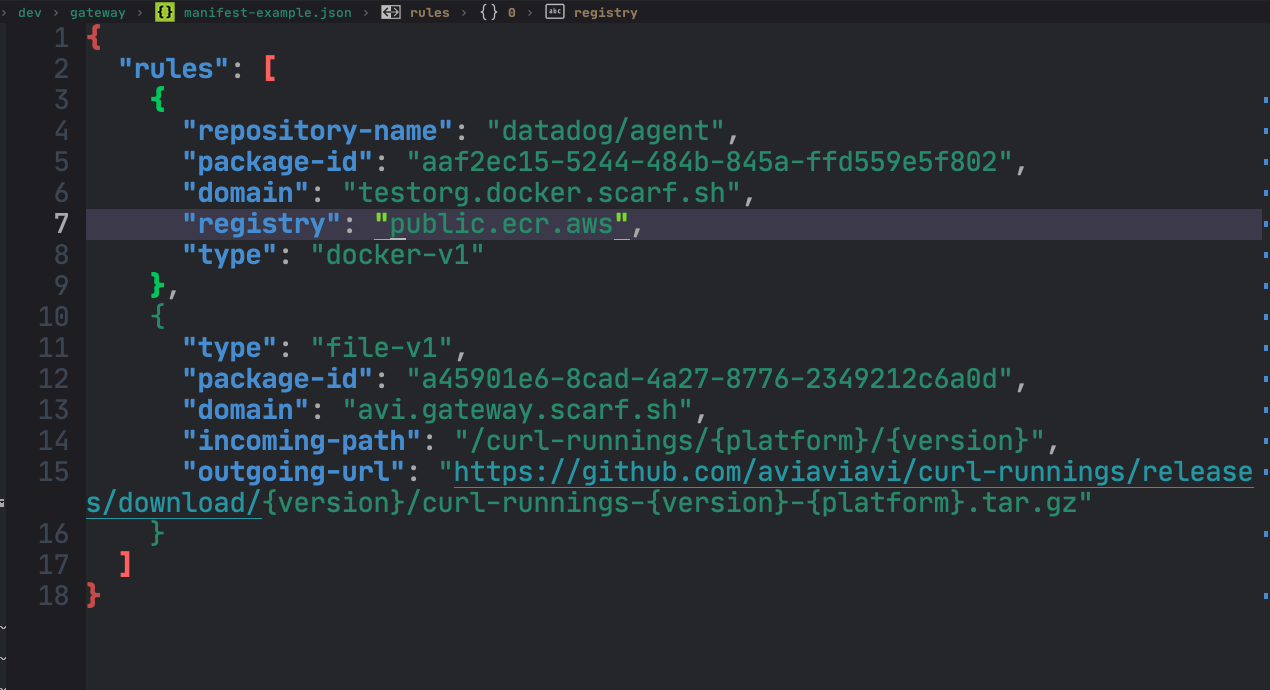The width and height of the screenshot is (1270, 690).
Task: Open the gateway folder breadcrumb
Action: pyautogui.click(x=97, y=12)
